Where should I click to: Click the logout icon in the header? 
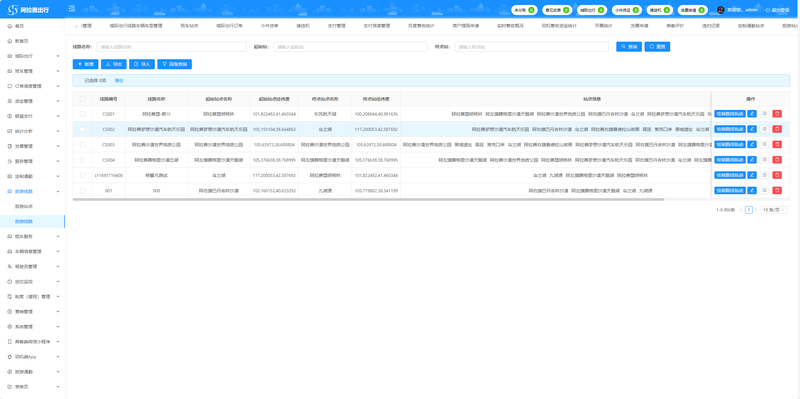click(769, 10)
